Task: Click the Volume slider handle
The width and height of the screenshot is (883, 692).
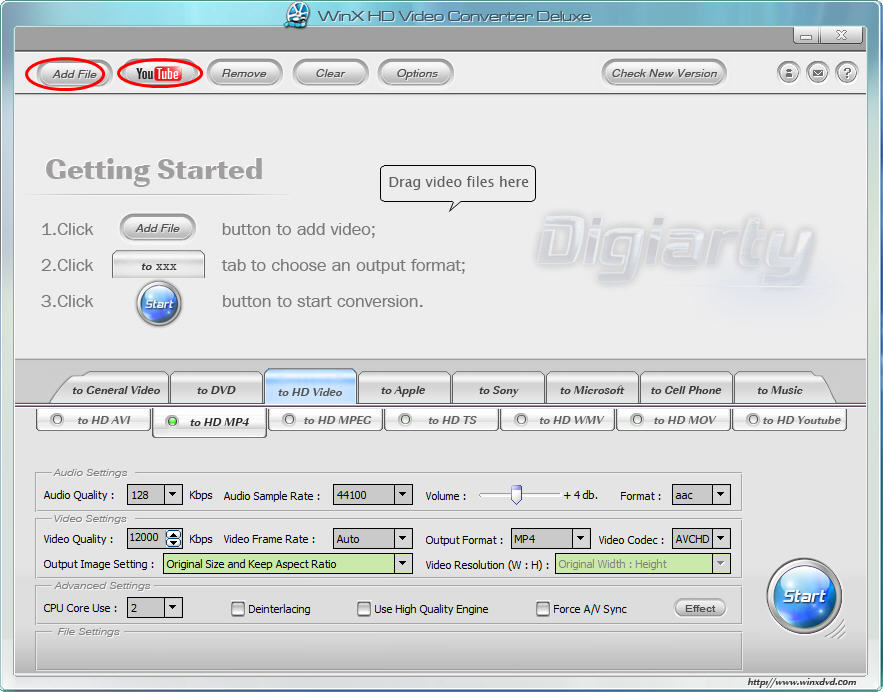Action: 516,494
